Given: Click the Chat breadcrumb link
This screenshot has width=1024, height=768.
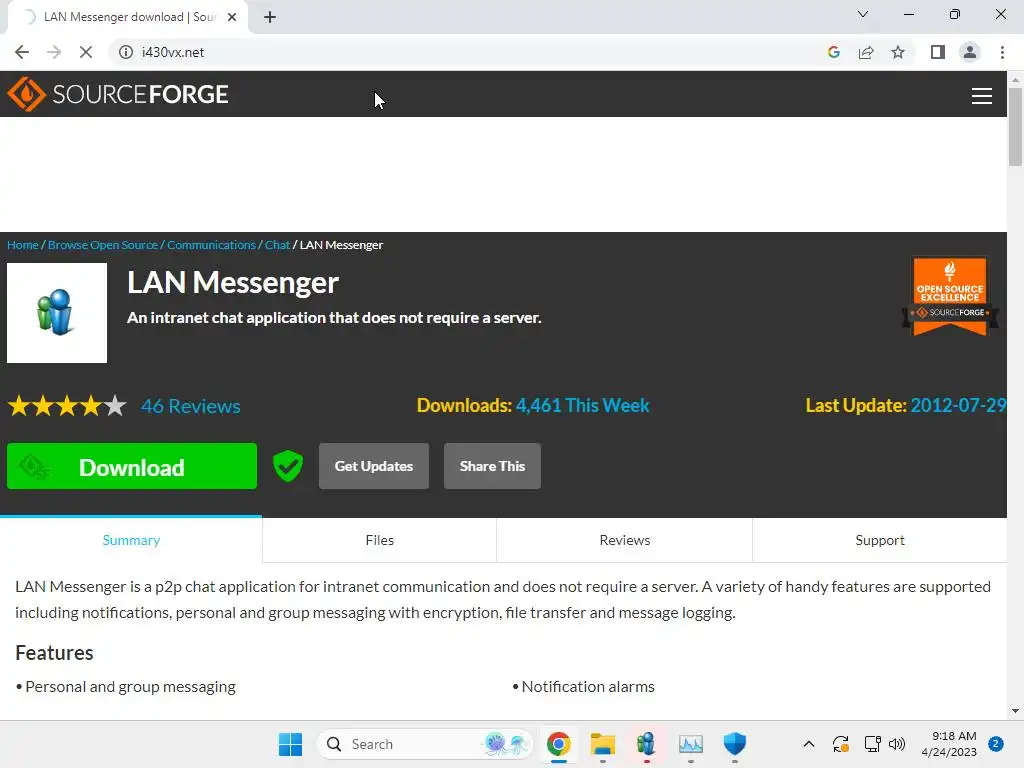Looking at the screenshot, I should click(277, 245).
